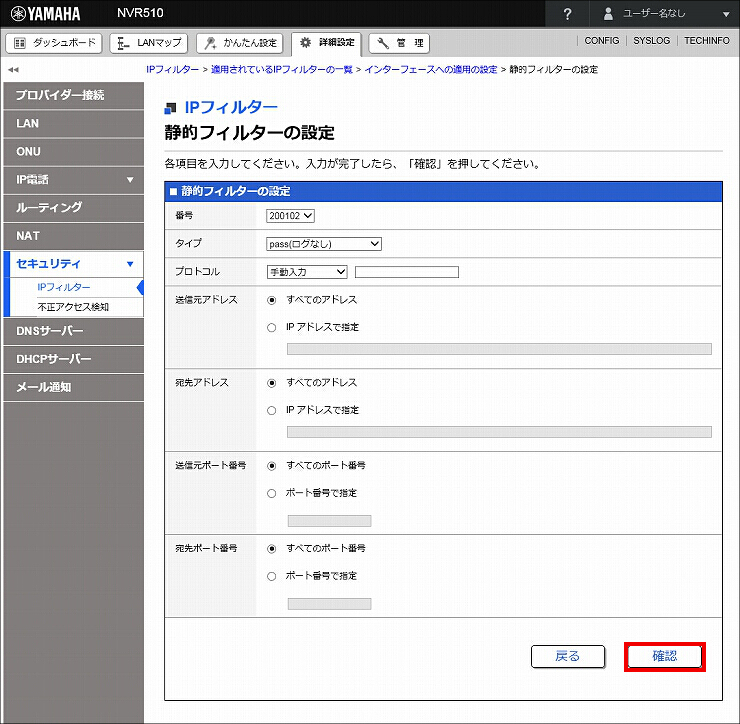Screen dimensions: 740x724
Task: Click the 送信元ポート番号 input field
Action: point(329,521)
